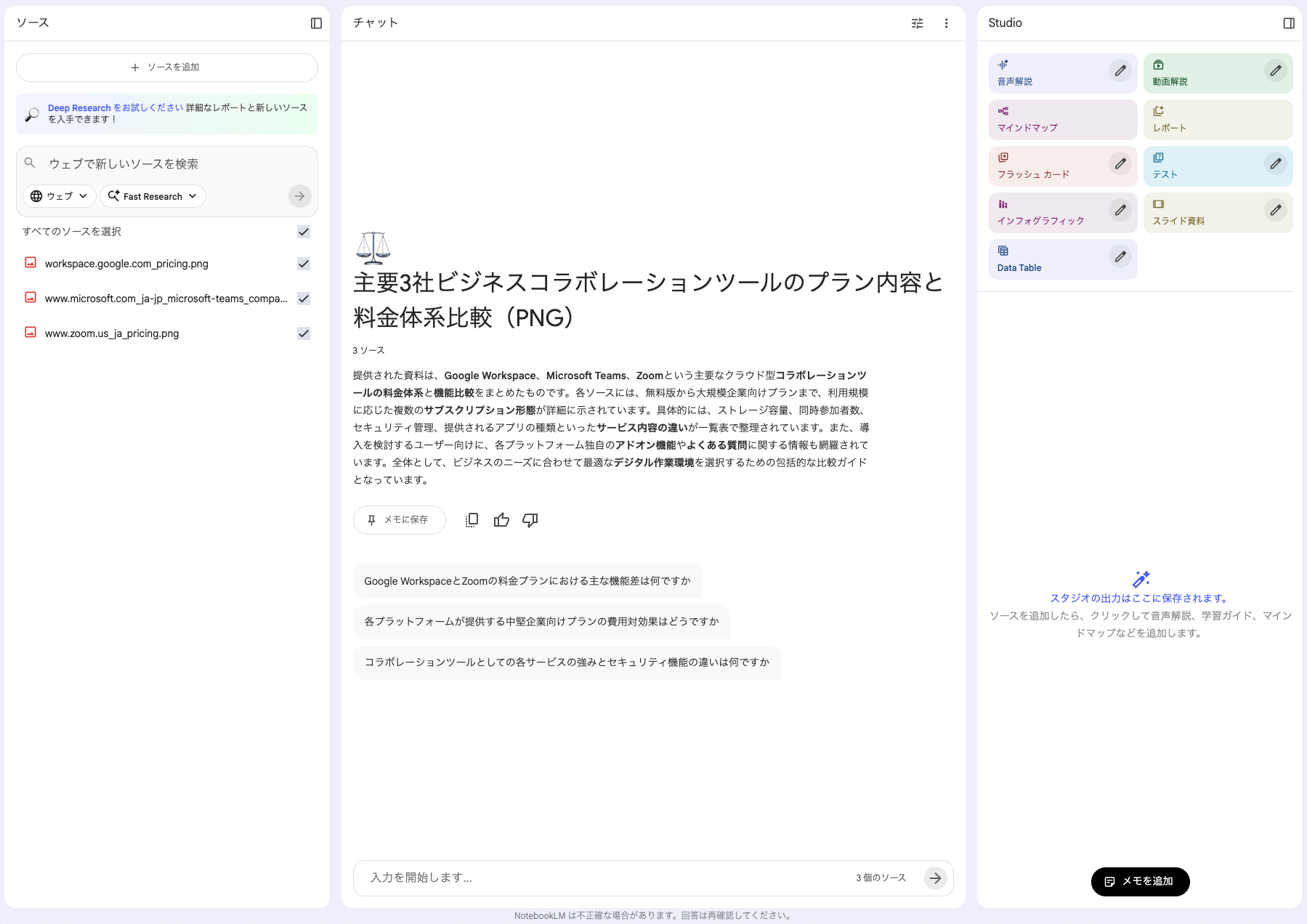Screen dimensions: 1307x924
Task: Uncheck the workspace.google.com_pricing.png source
Action: (x=304, y=264)
